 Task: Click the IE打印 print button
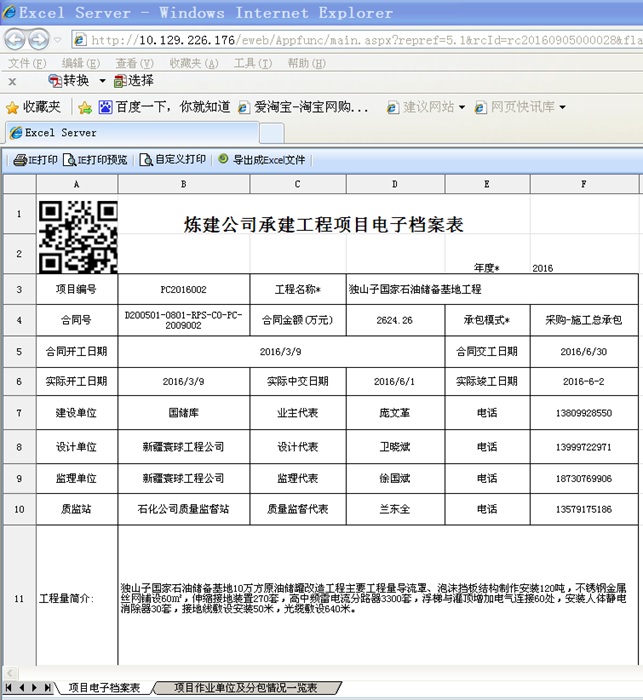pos(35,160)
